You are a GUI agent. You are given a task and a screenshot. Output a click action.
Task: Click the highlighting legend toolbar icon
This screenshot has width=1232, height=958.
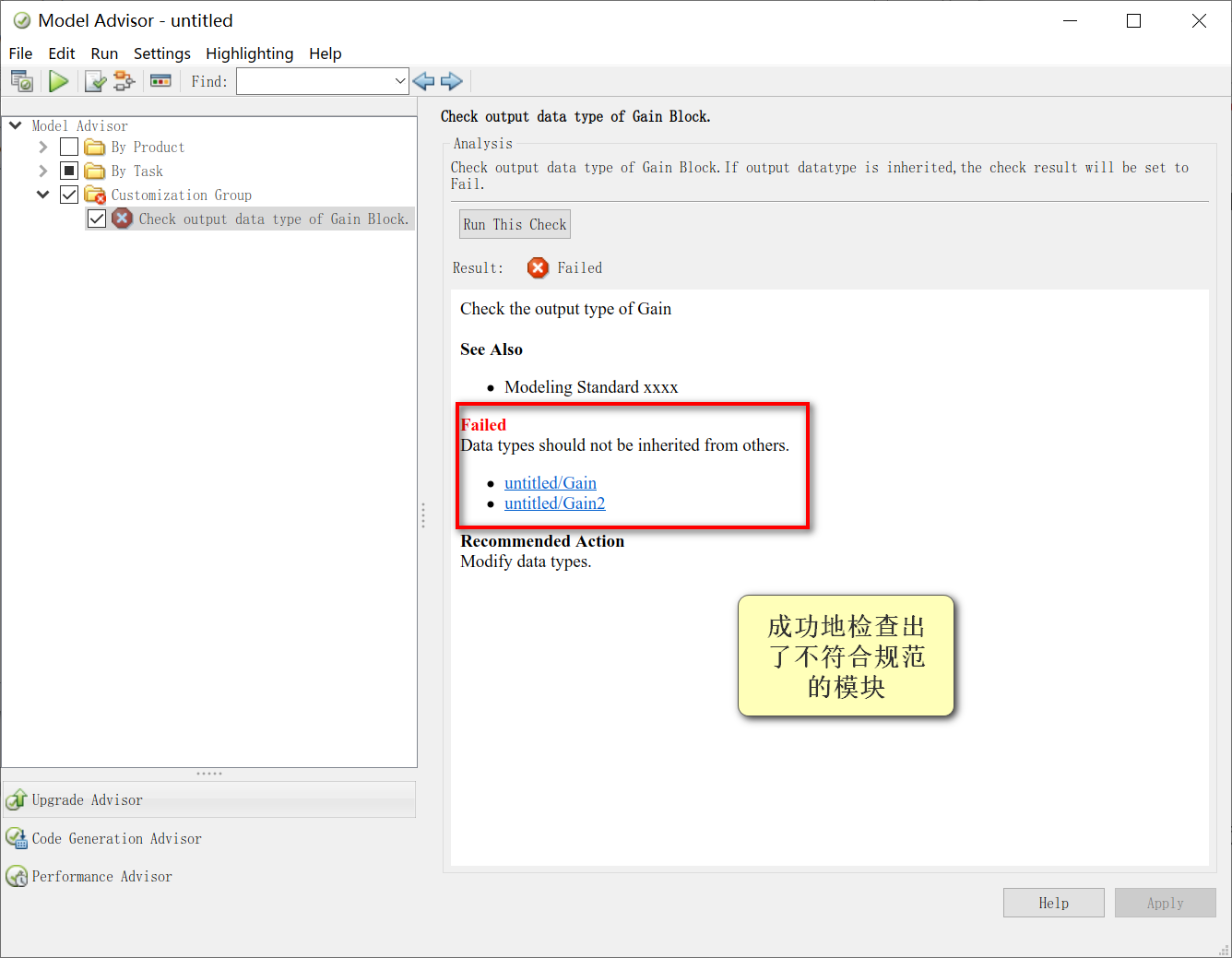[161, 81]
